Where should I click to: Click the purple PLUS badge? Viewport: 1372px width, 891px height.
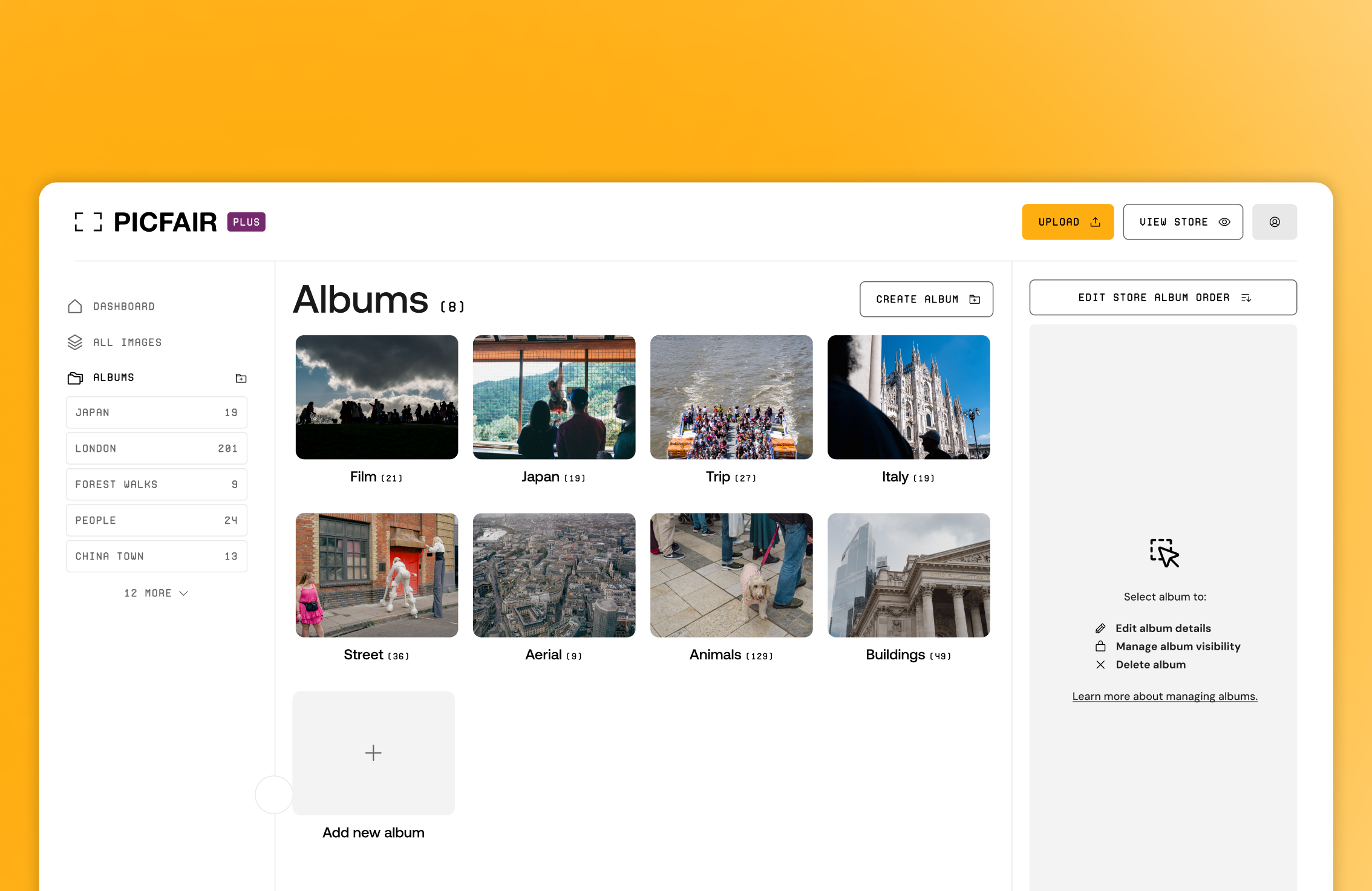click(x=246, y=222)
